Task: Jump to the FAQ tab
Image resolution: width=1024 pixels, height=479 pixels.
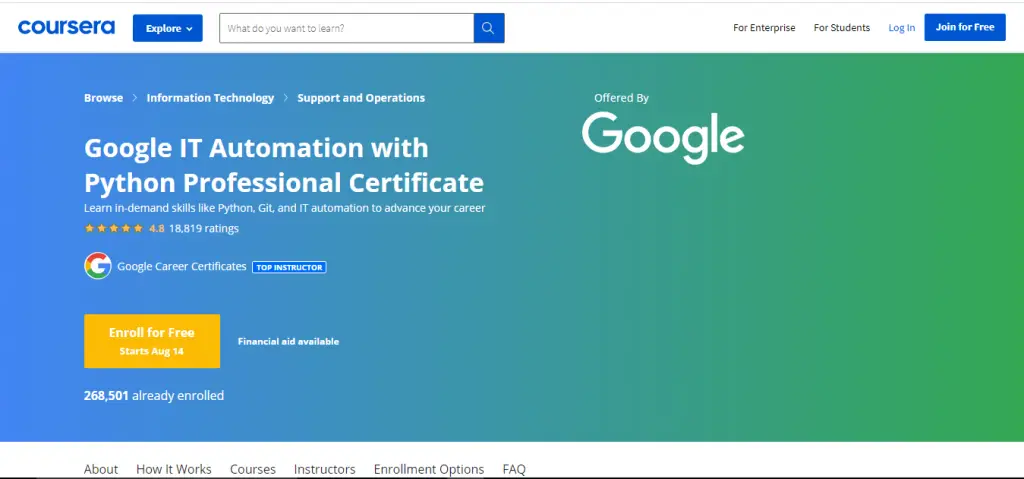Action: pyautogui.click(x=514, y=469)
